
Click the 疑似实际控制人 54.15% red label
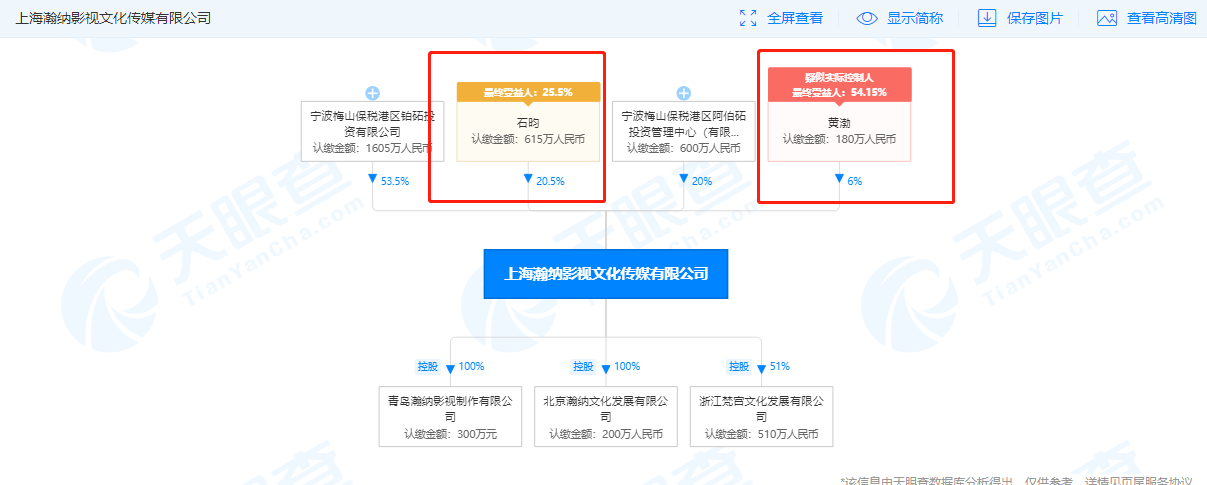839,84
